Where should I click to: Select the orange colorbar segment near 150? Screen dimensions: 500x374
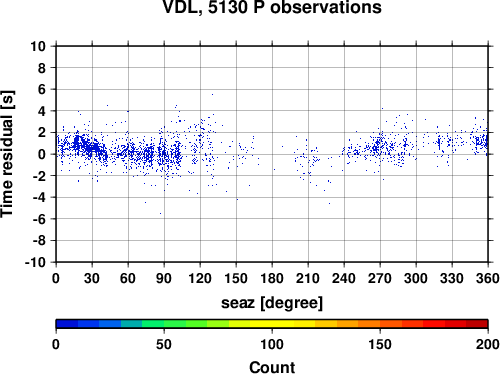click(369, 324)
